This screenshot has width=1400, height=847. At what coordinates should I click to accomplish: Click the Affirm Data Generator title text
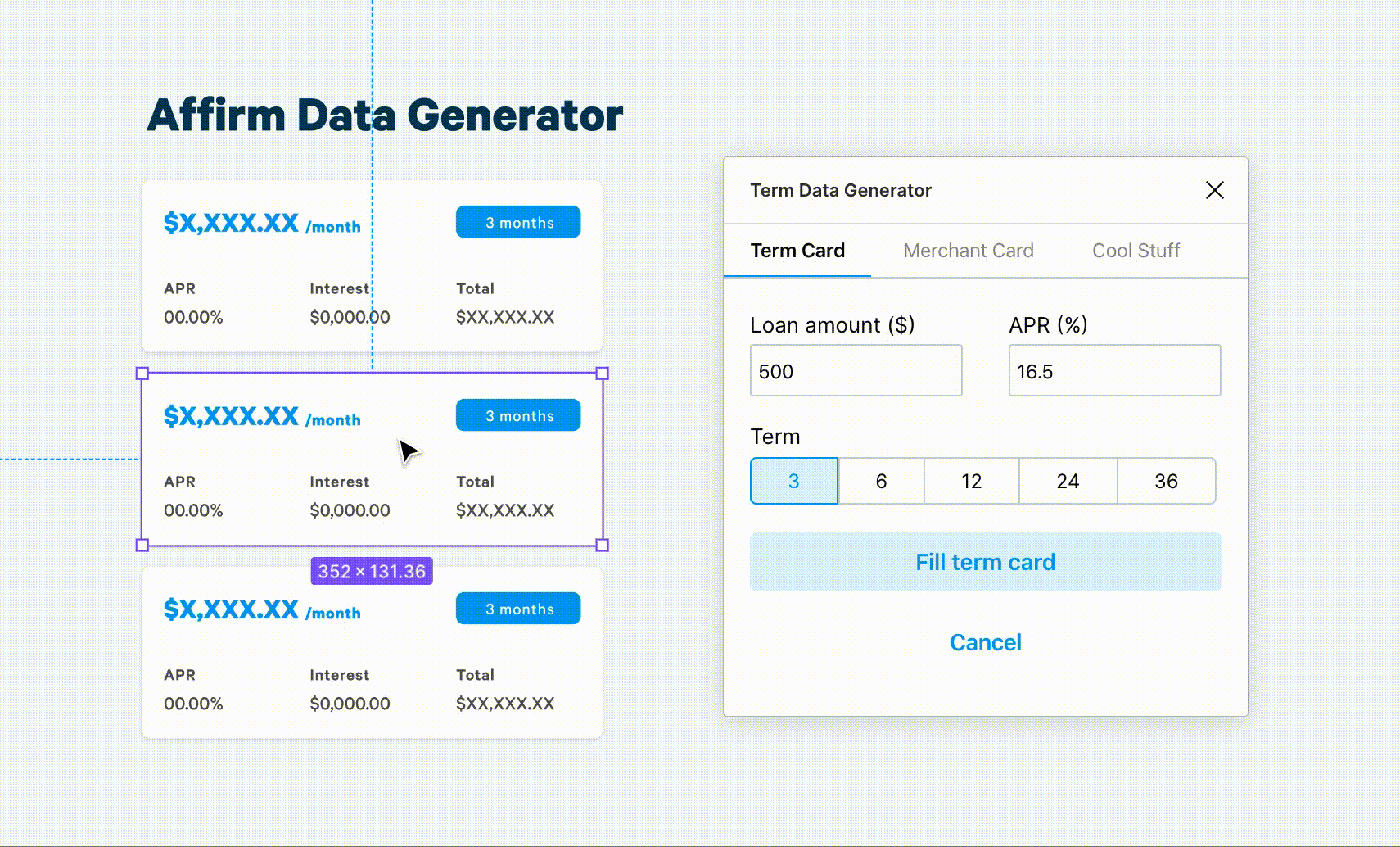coord(385,115)
